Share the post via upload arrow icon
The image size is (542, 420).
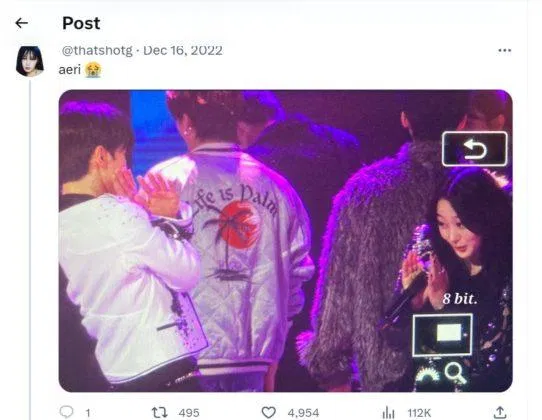point(500,412)
